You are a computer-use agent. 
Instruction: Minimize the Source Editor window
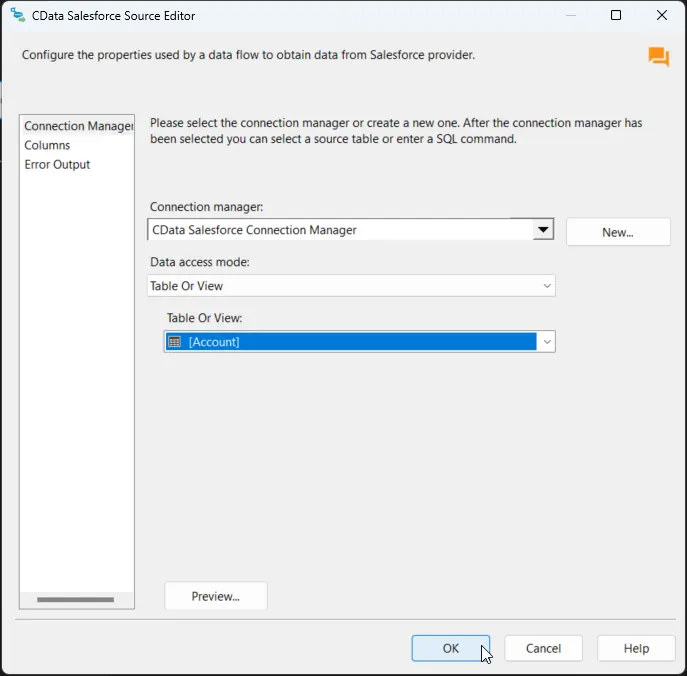[x=570, y=16]
